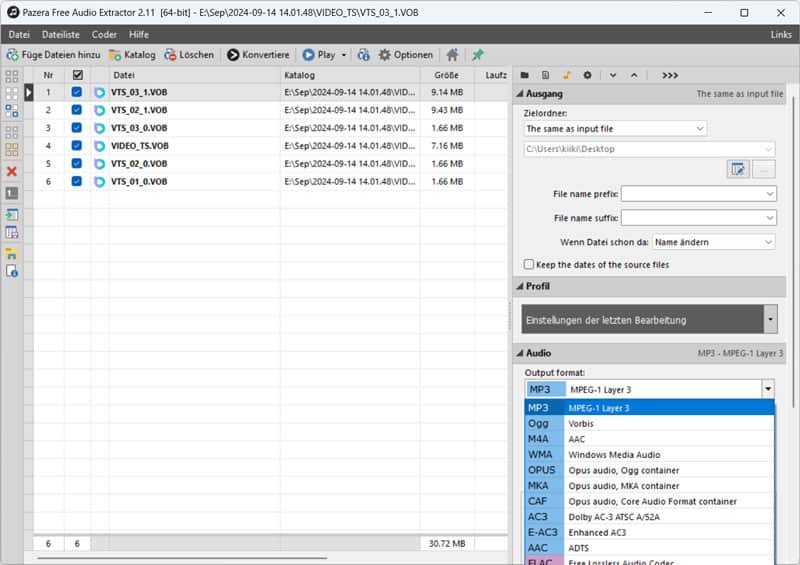Select Ogg Vorbis in the format list
This screenshot has width=800, height=565.
point(649,424)
